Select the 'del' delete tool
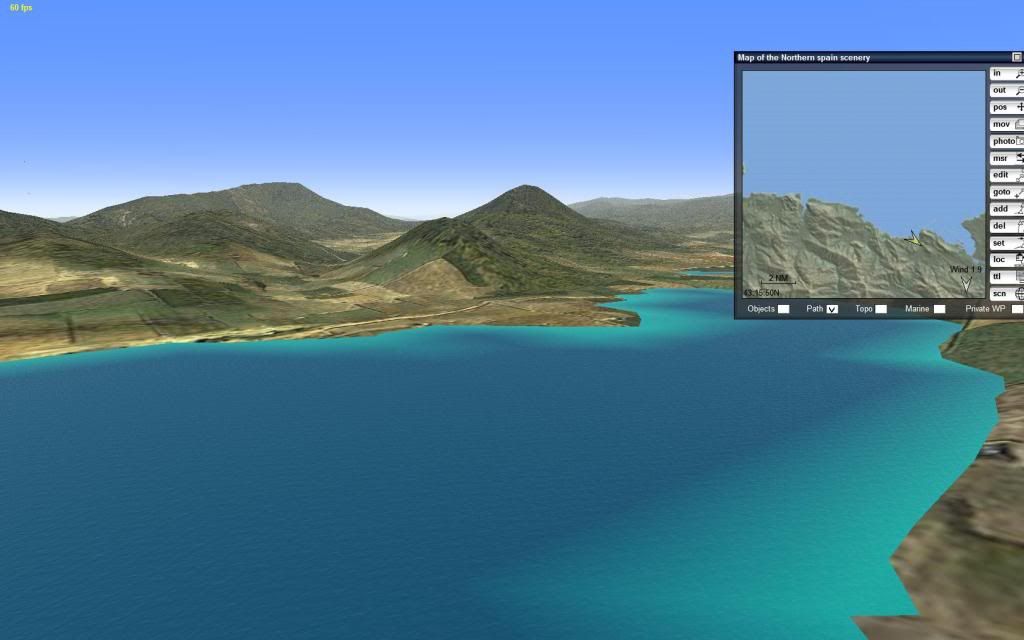Viewport: 1024px width, 640px height. (x=1007, y=226)
